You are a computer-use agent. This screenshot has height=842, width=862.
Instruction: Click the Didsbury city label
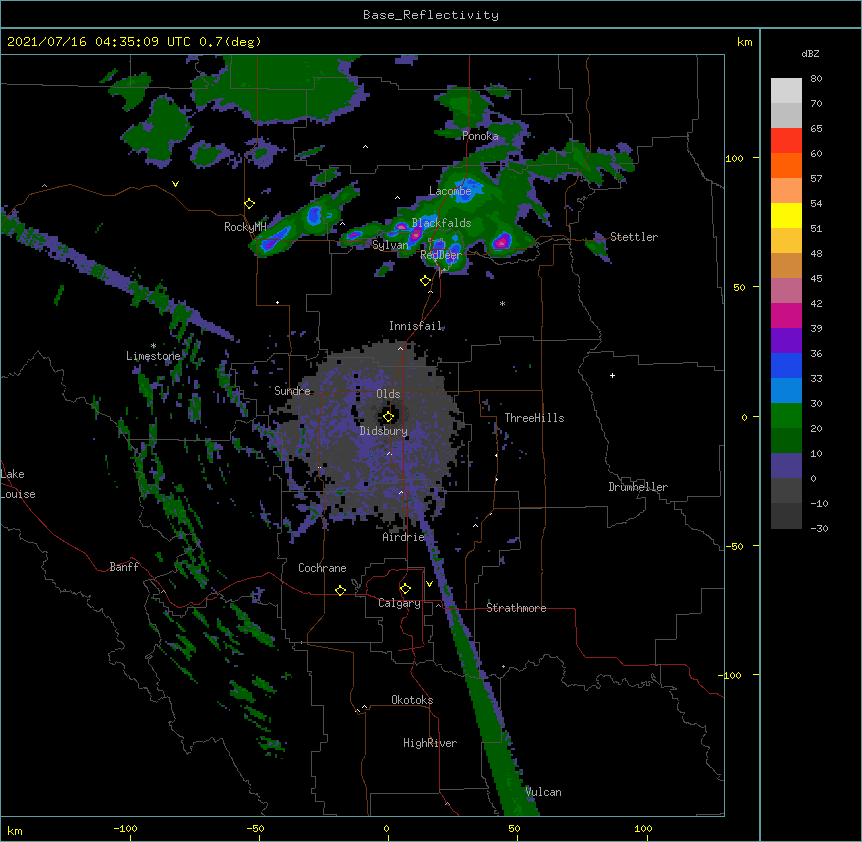tap(384, 431)
